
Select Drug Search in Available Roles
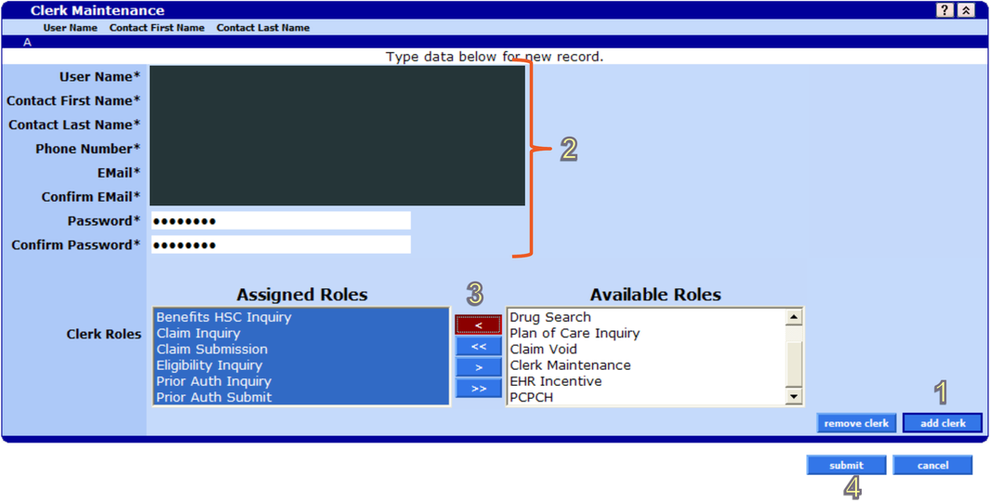[645, 317]
